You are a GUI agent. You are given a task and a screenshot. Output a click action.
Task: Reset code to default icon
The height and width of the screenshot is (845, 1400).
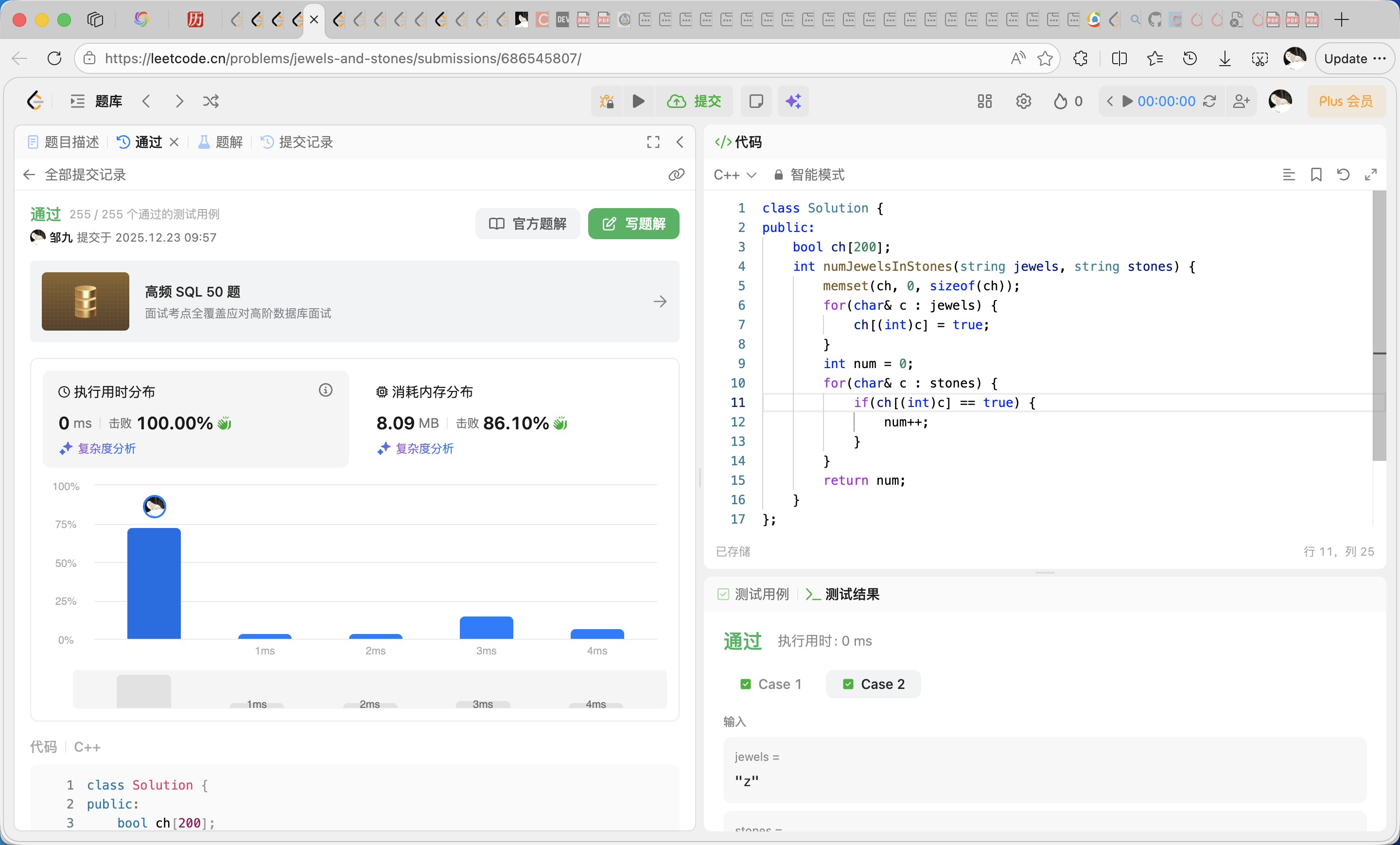click(1343, 175)
